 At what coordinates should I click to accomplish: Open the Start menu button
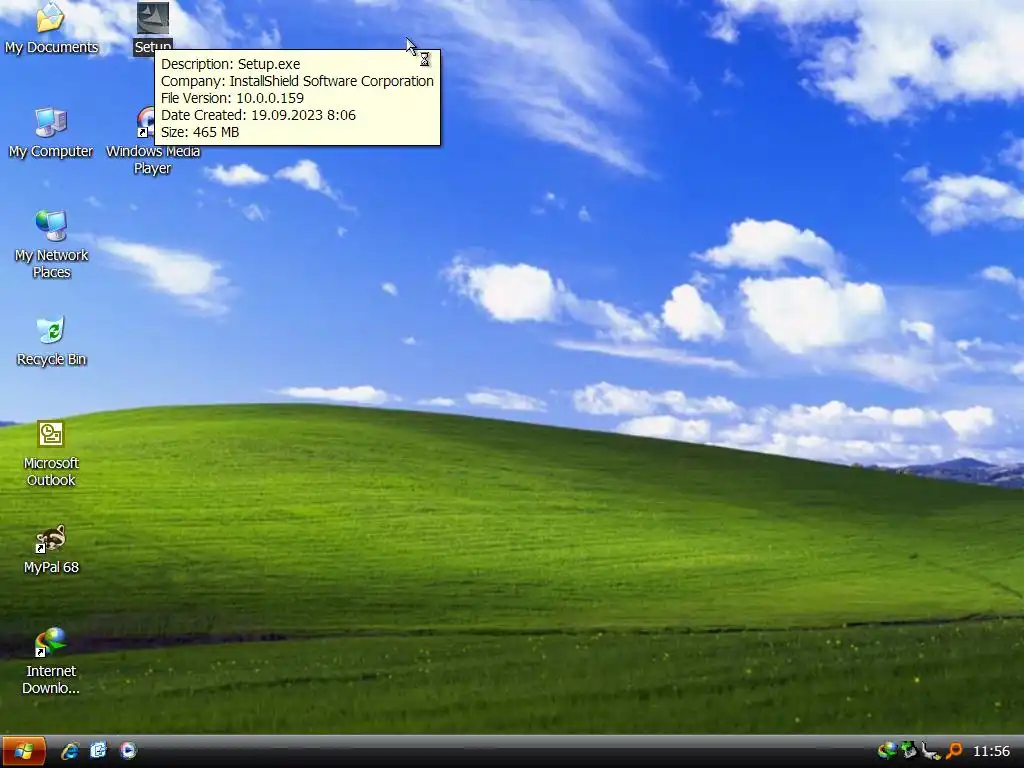(x=24, y=751)
